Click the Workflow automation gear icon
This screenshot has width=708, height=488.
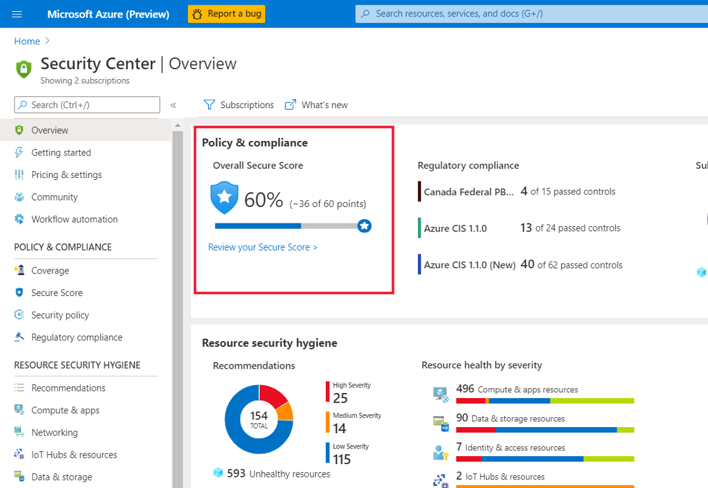(x=19, y=219)
